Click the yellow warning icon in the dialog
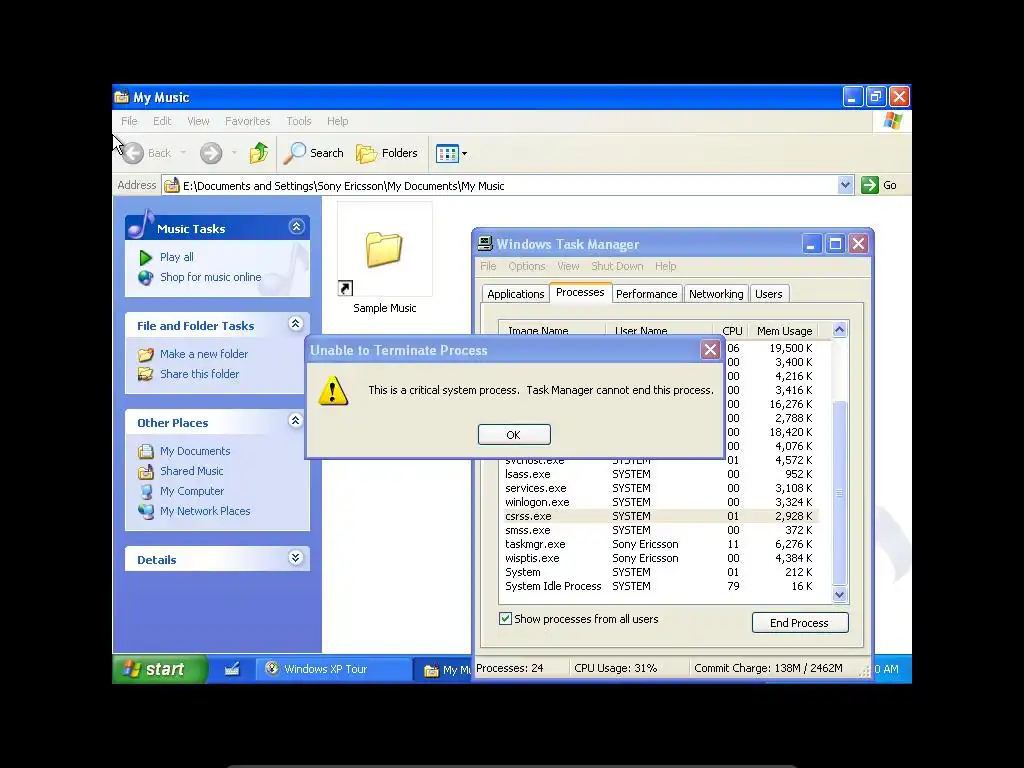The width and height of the screenshot is (1024, 768). pos(333,391)
